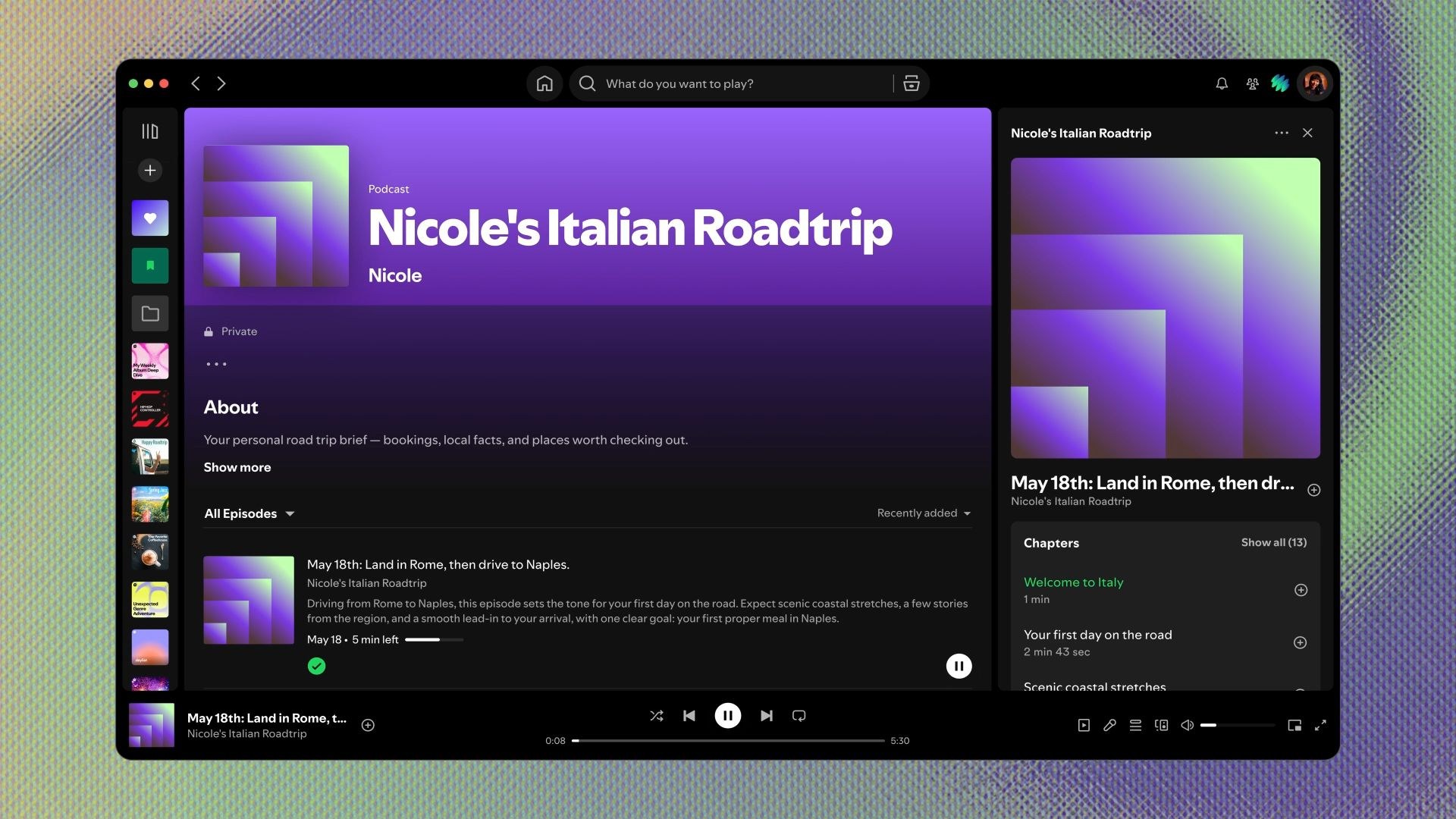The width and height of the screenshot is (1456, 819).
Task: Click the now playing bar cover thumbnail
Action: coord(152,725)
